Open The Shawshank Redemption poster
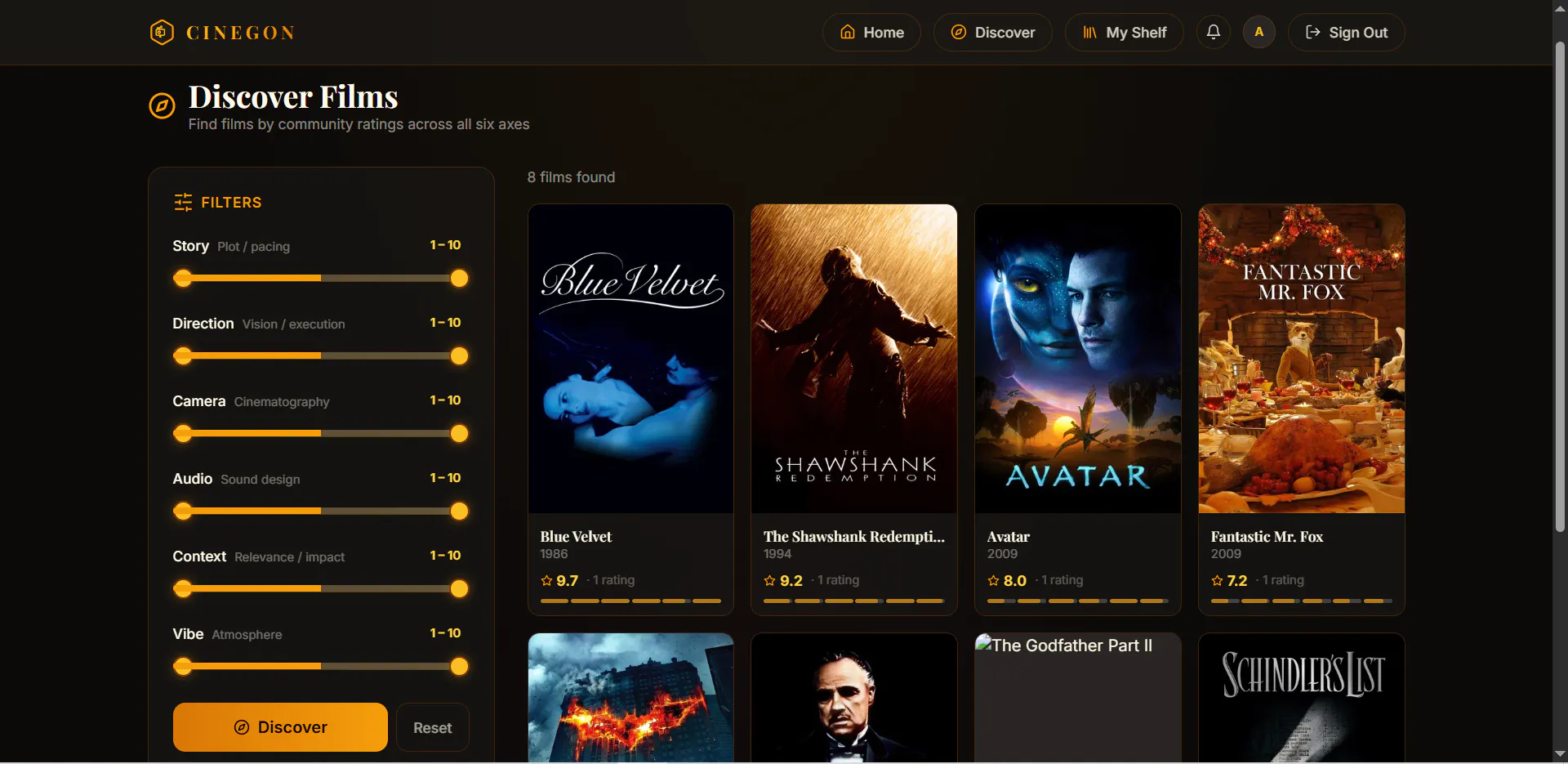 tap(854, 359)
